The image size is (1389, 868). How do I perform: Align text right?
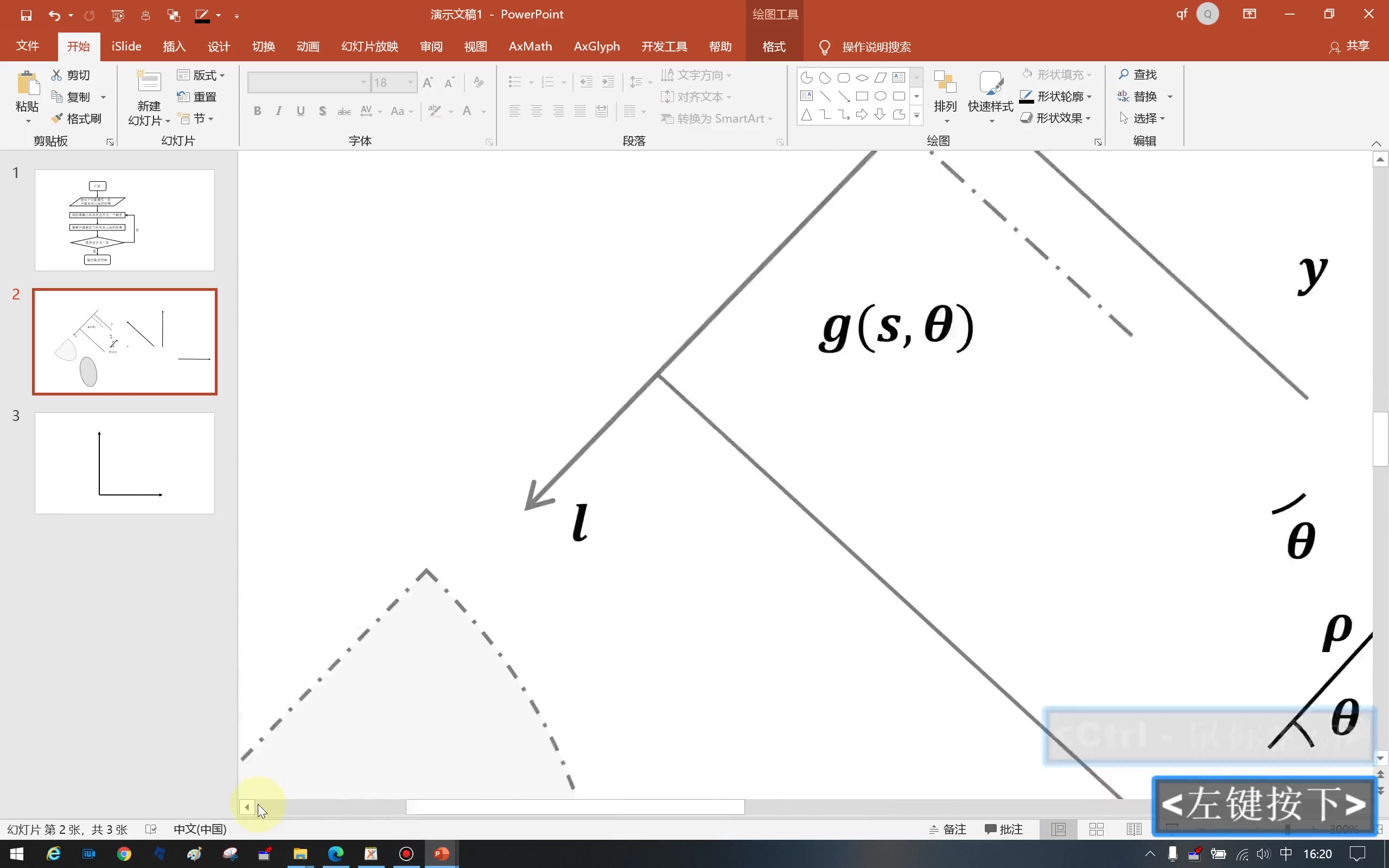[558, 111]
